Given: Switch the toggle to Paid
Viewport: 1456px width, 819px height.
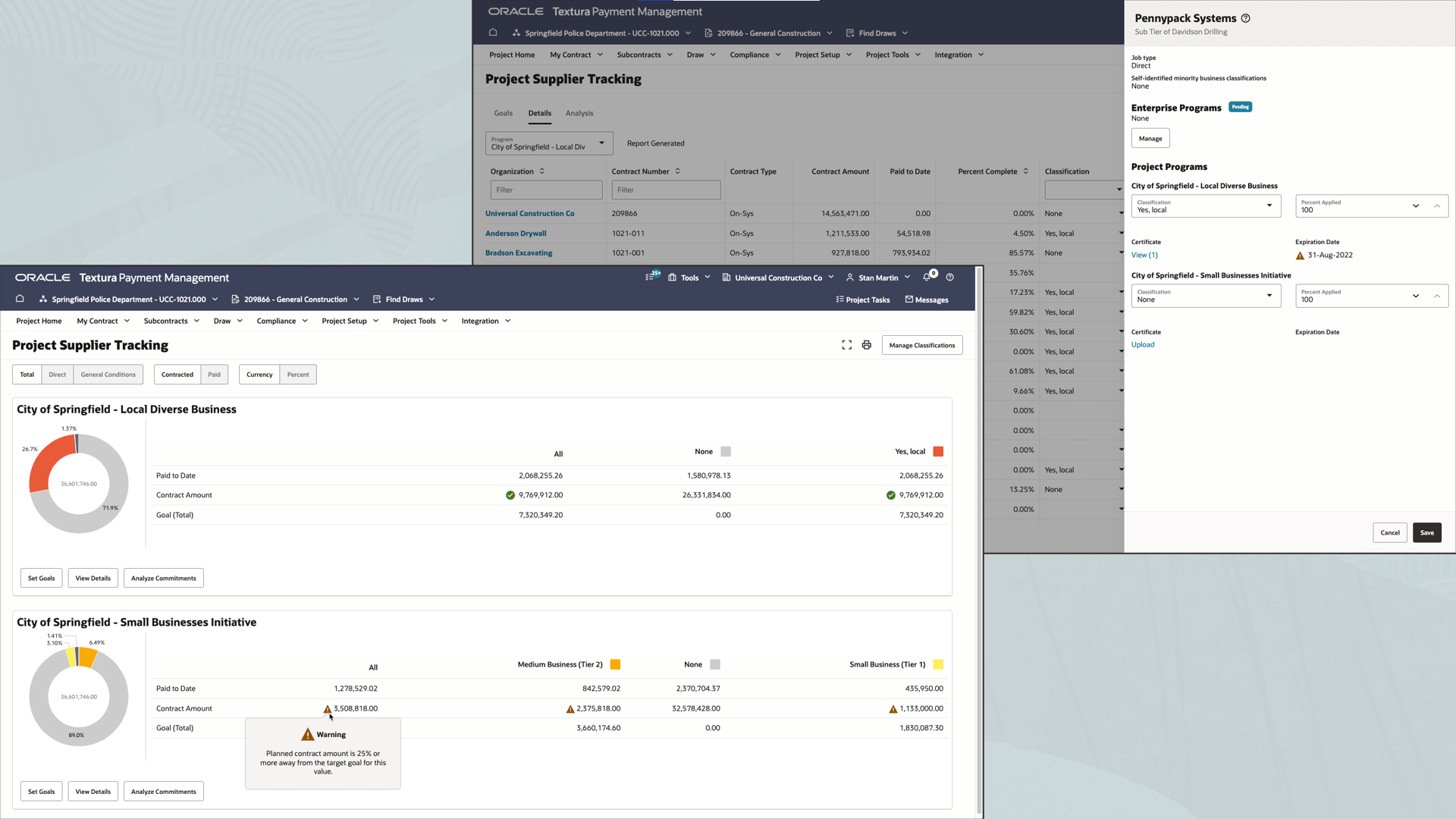Looking at the screenshot, I should [215, 375].
